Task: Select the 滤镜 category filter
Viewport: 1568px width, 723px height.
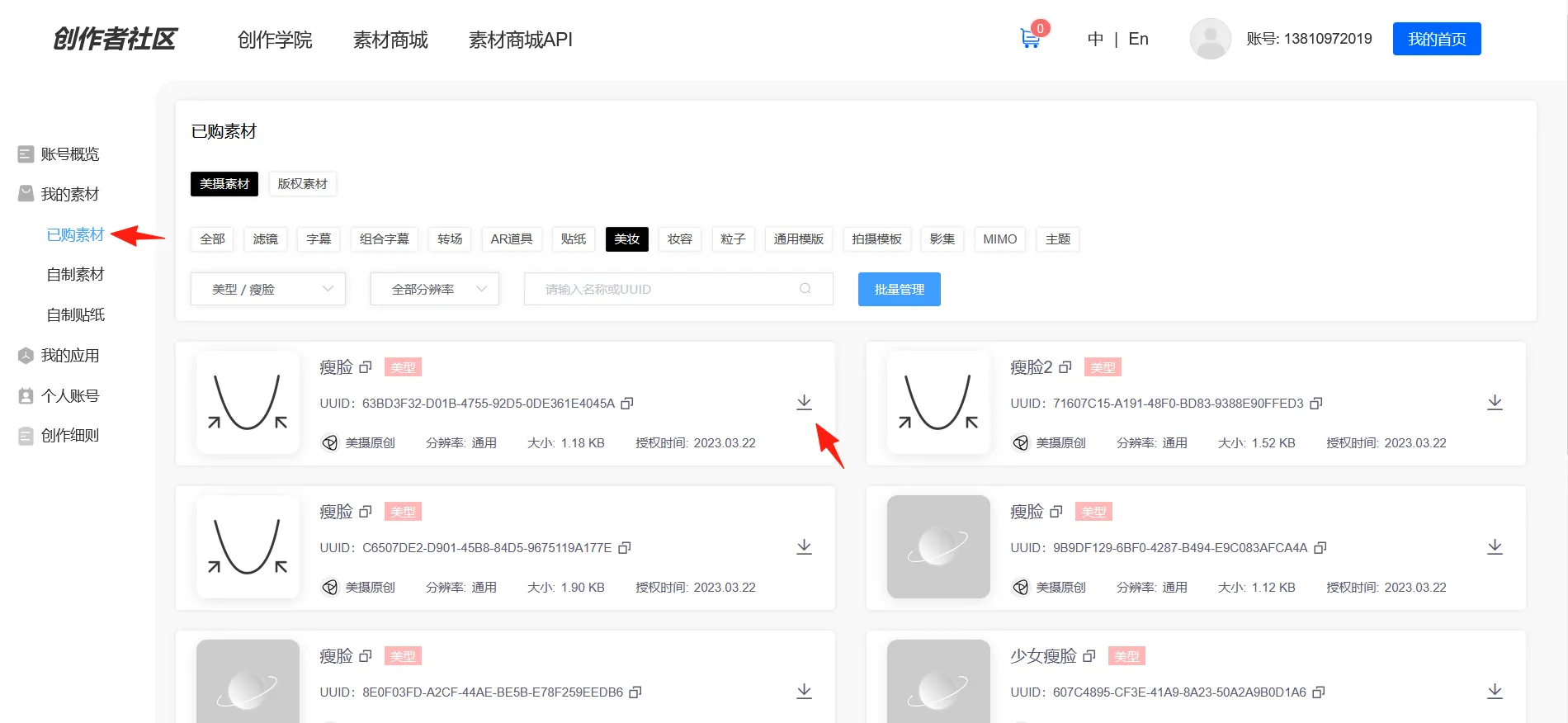Action: point(266,239)
